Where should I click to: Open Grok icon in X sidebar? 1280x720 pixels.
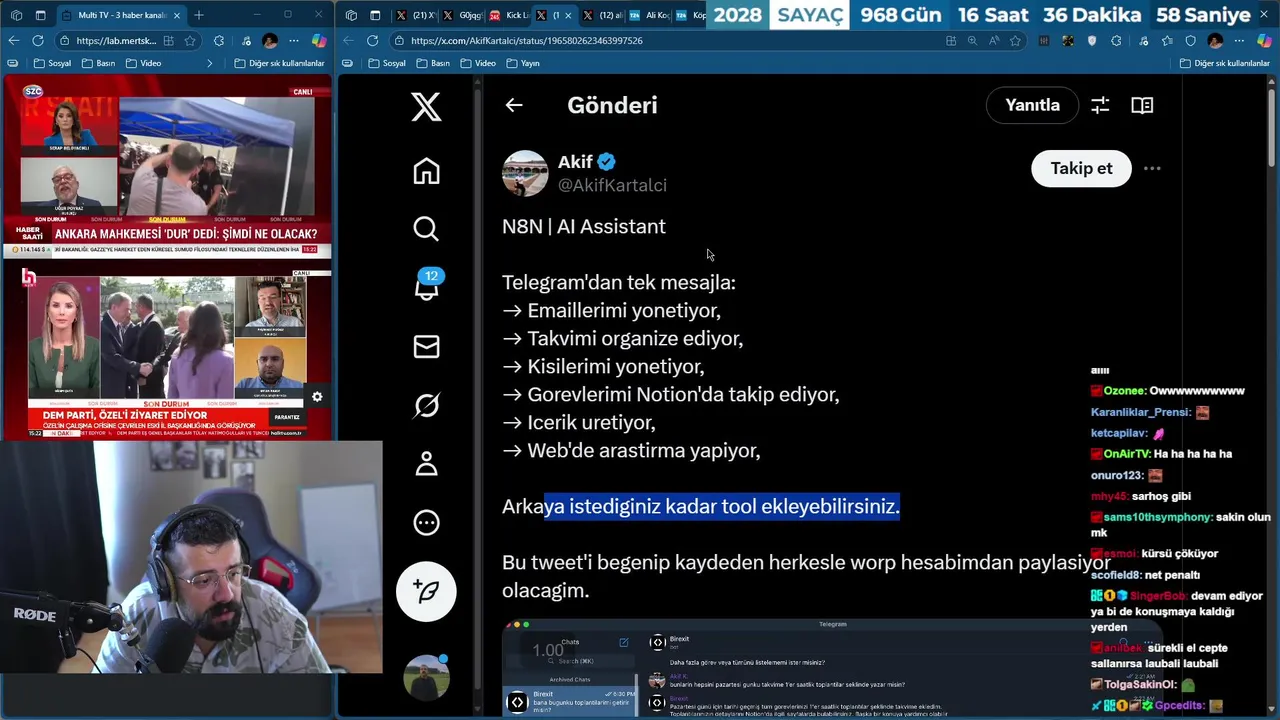click(x=426, y=405)
